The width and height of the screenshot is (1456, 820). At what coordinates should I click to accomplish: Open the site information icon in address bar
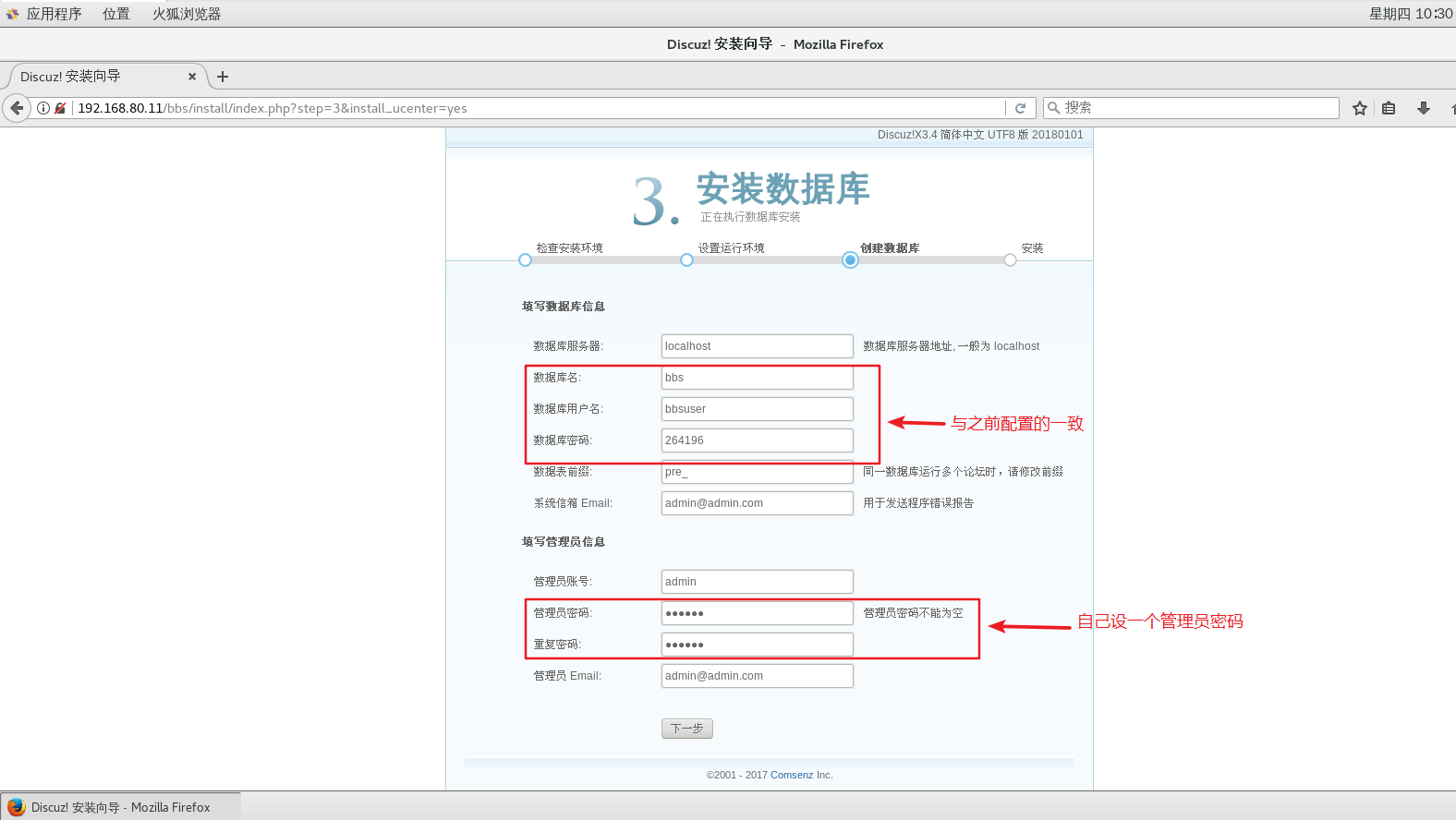pyautogui.click(x=43, y=108)
